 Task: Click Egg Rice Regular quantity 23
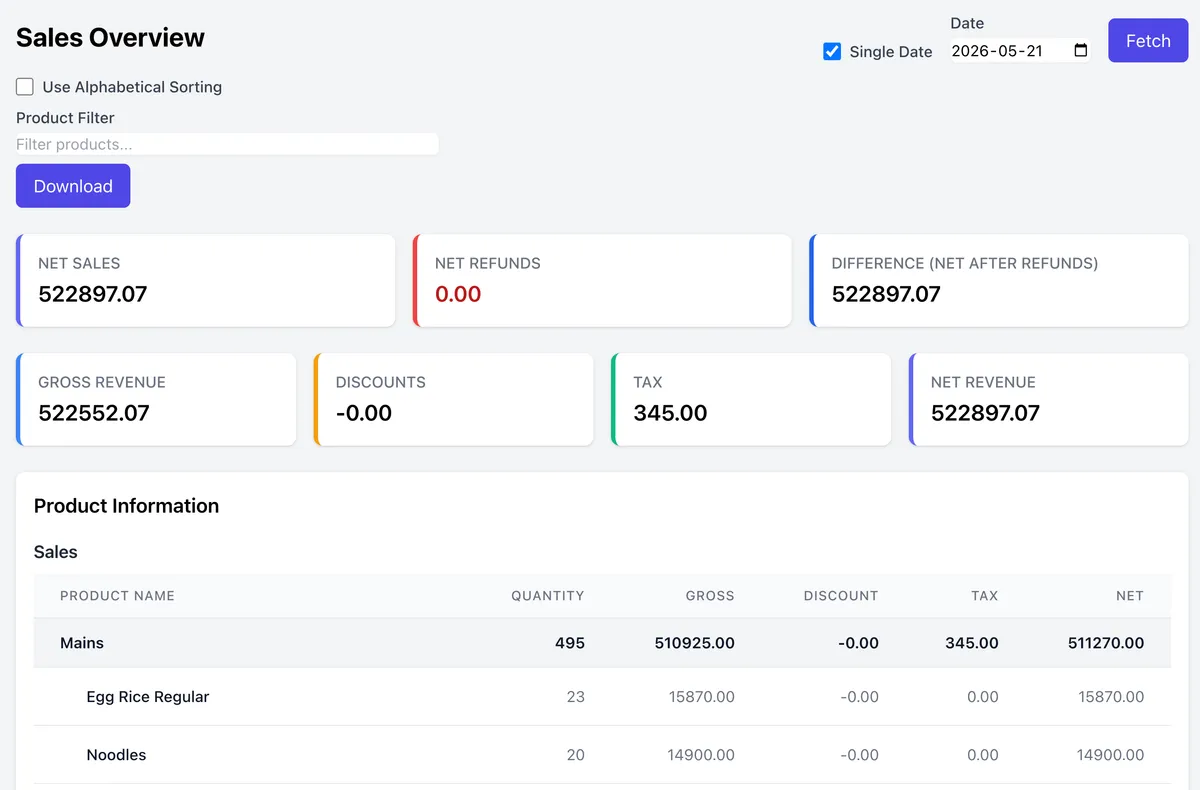pos(576,697)
